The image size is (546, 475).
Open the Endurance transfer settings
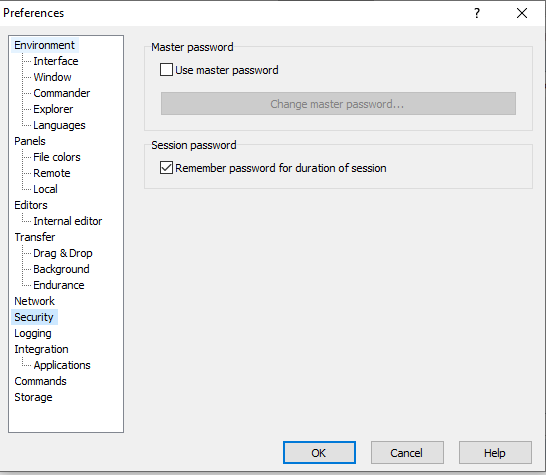(59, 285)
